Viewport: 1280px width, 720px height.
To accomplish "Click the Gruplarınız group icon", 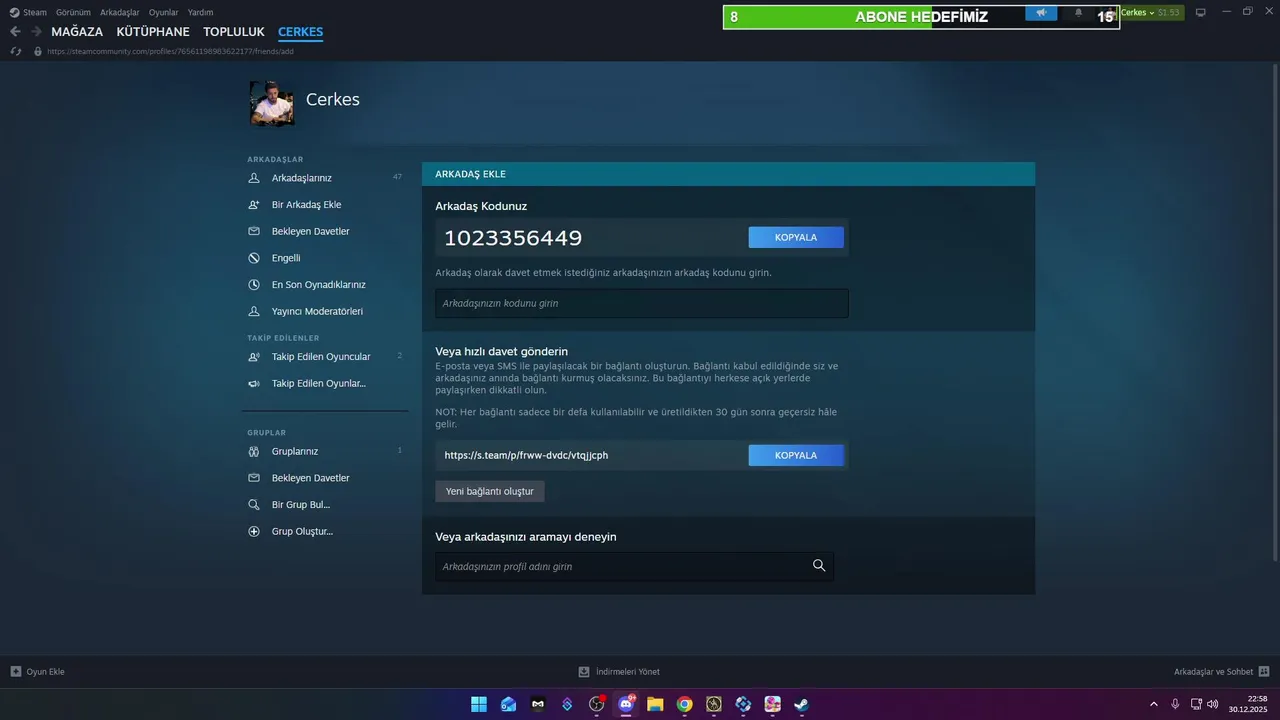I will (x=254, y=451).
